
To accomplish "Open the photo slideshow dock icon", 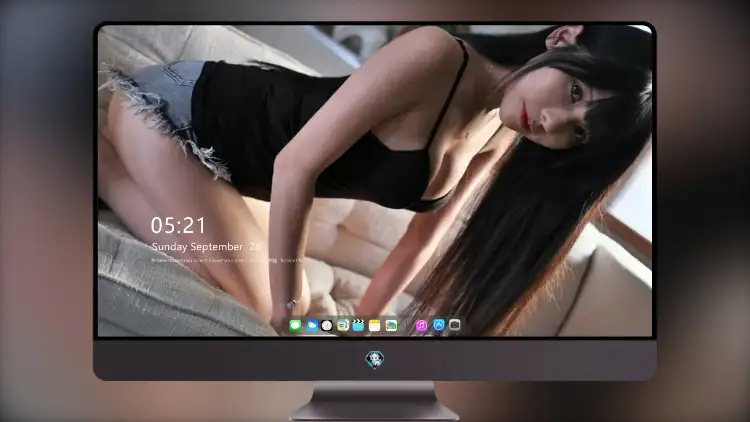I will 391,326.
